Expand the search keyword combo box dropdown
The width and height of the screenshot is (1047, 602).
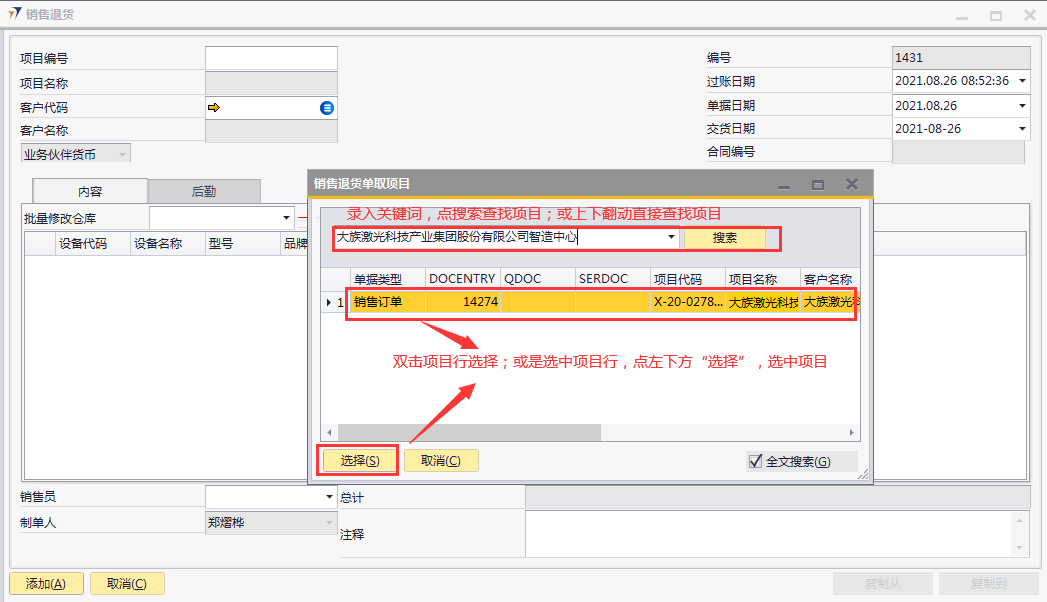click(671, 238)
